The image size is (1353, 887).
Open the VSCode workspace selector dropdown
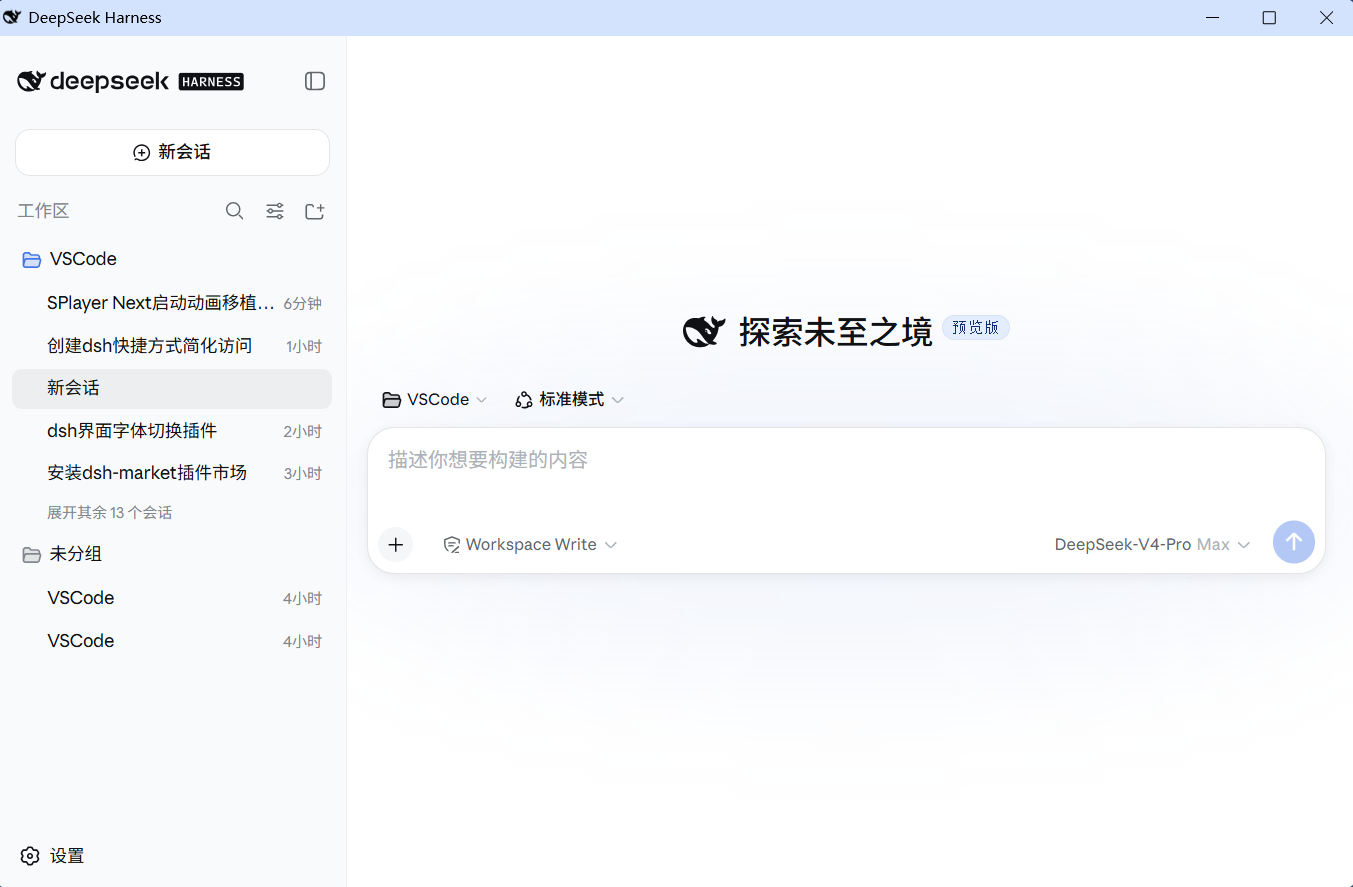coord(435,400)
